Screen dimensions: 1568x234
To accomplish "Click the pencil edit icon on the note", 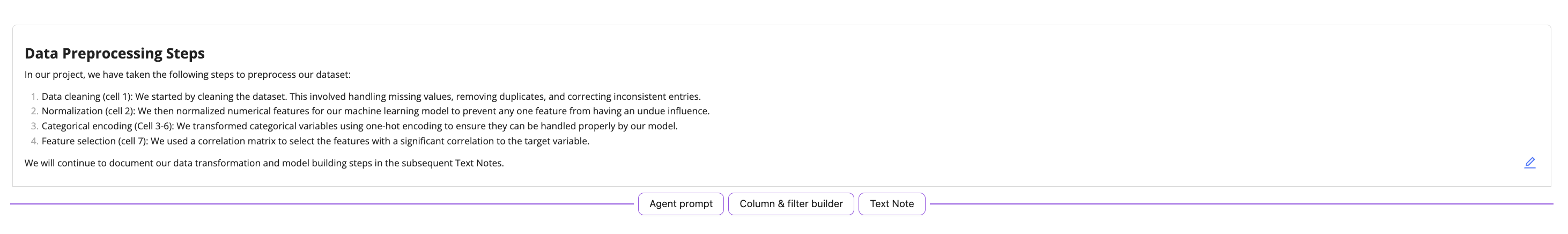I will (x=1529, y=163).
